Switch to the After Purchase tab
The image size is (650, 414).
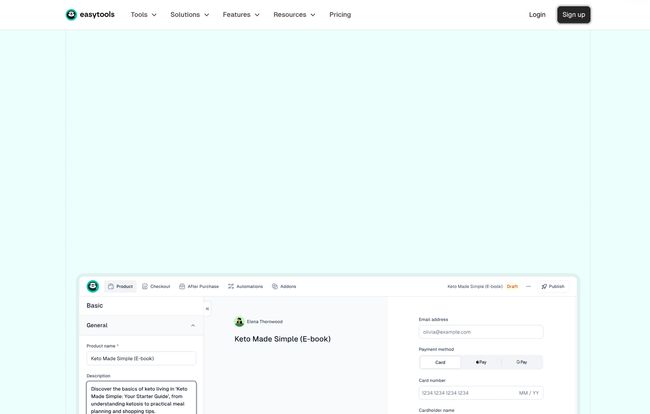point(199,286)
